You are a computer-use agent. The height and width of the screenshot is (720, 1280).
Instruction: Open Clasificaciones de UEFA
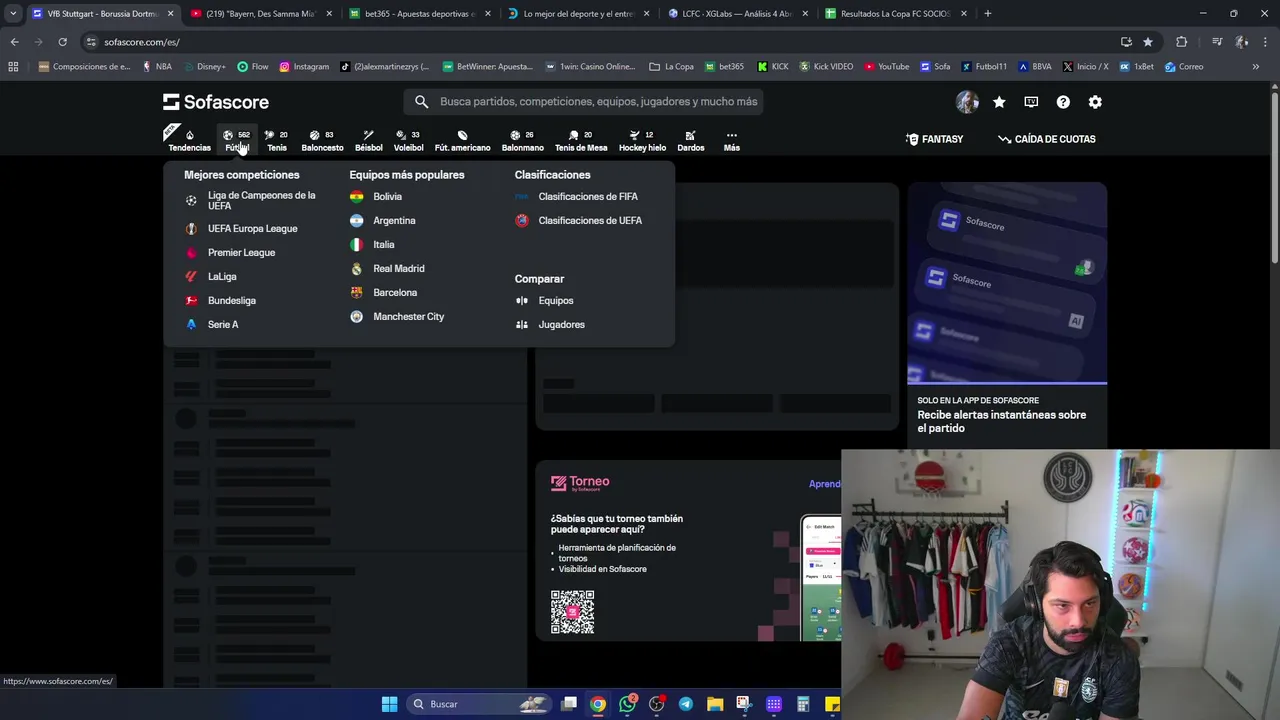pyautogui.click(x=579, y=220)
